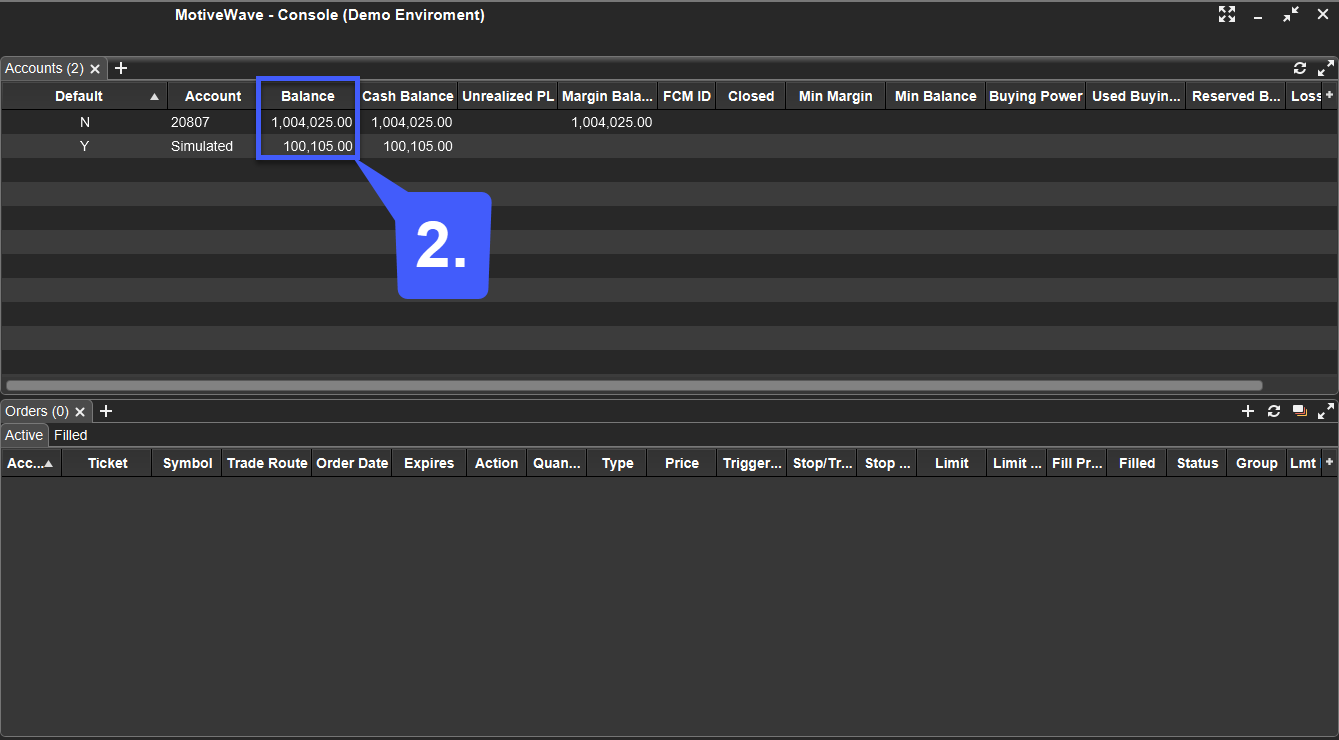Add columns to the Accounts table
The height and width of the screenshot is (740, 1339).
pyautogui.click(x=1329, y=95)
